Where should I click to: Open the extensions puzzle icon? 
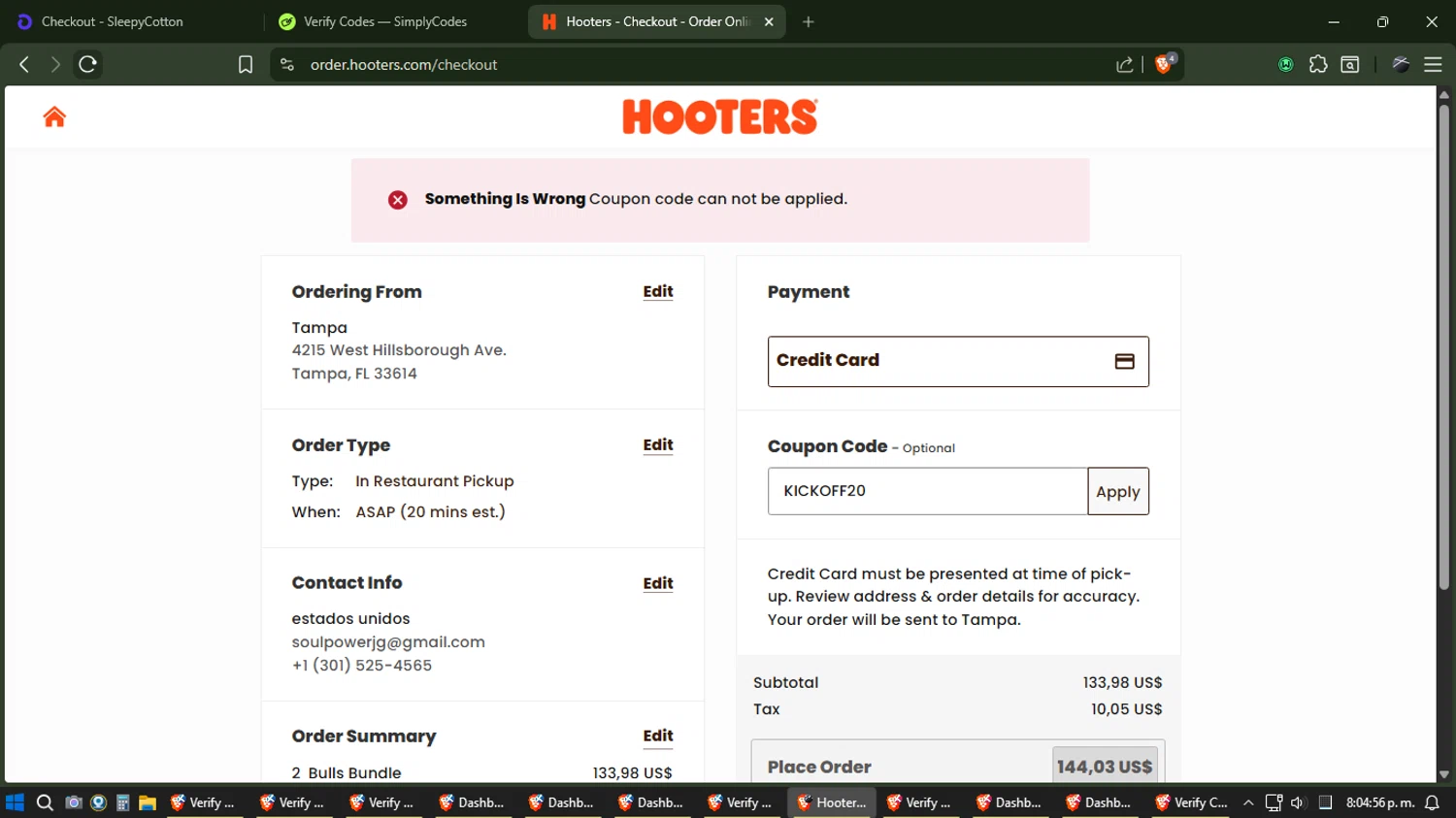(x=1318, y=64)
